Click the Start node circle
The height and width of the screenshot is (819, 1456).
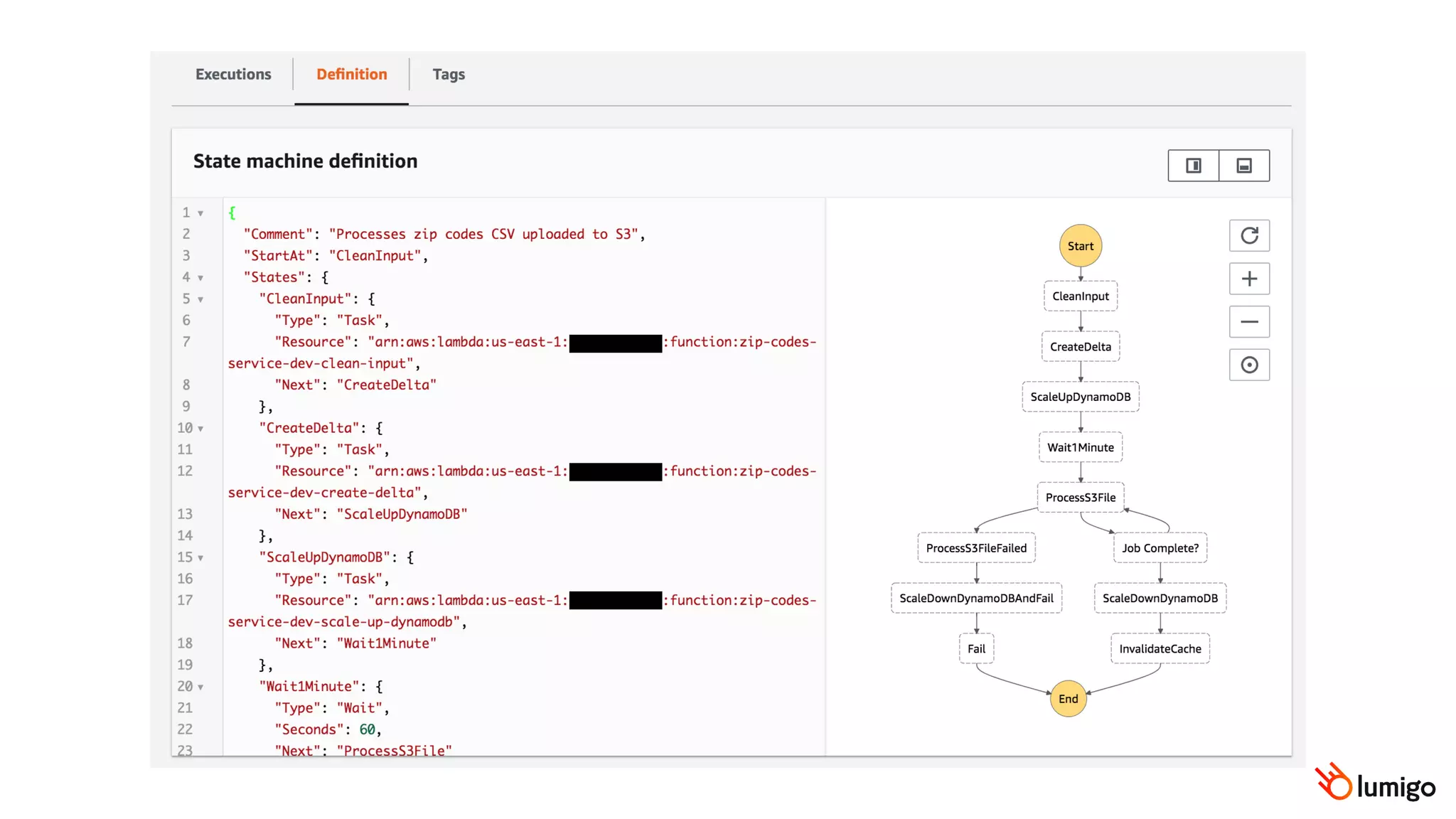1080,246
